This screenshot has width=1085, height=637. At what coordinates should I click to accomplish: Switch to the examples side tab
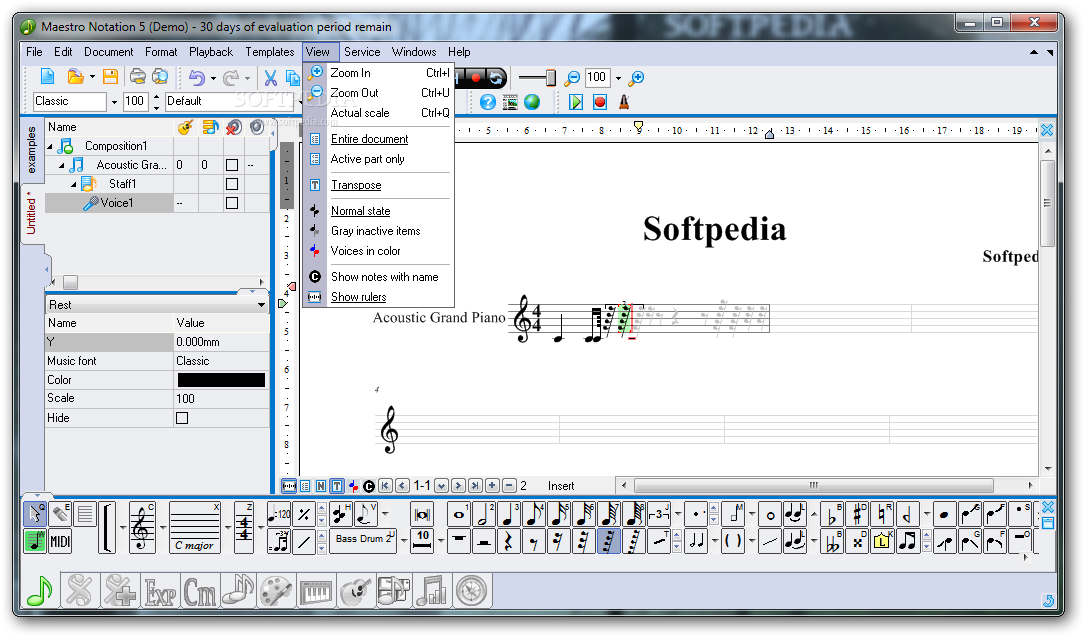click(x=31, y=150)
